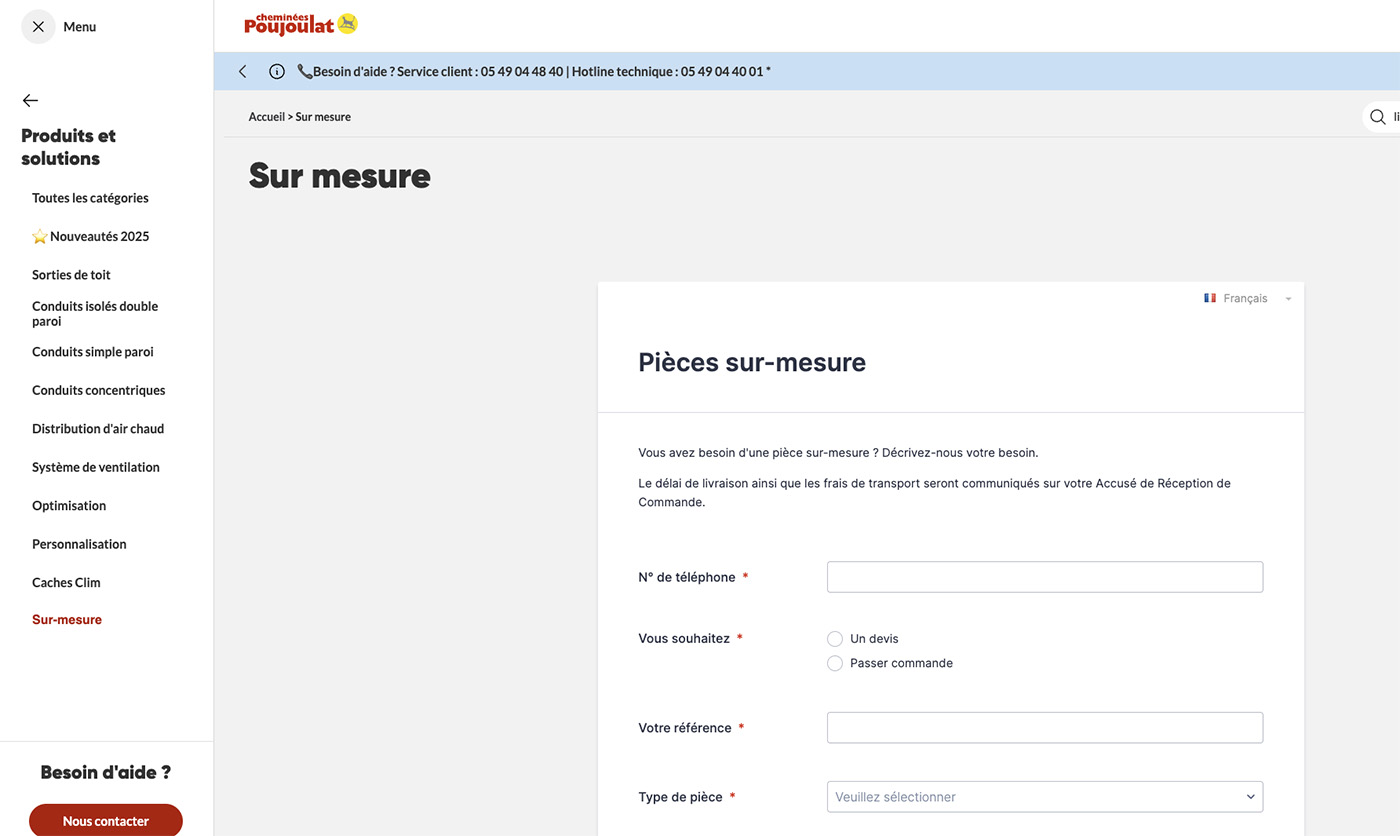Screen dimensions: 1400x836
Task: Select the "Un devis" radio option
Action: [835, 639]
